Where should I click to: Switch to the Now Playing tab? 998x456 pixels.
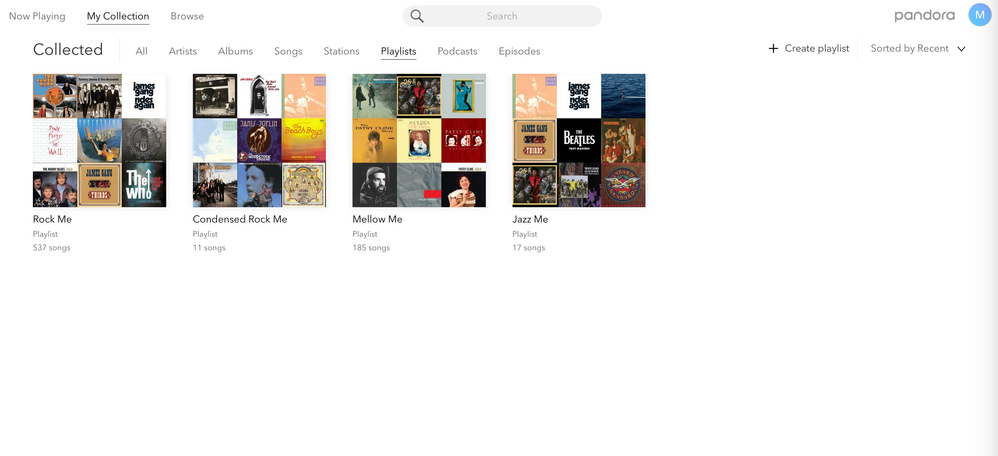coord(37,16)
